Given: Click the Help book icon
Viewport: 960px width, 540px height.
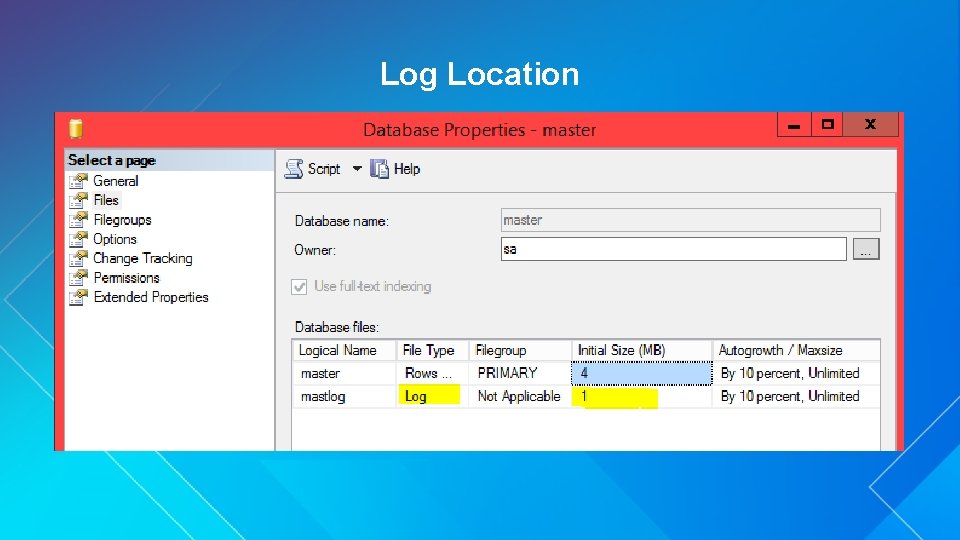Looking at the screenshot, I should [x=379, y=168].
